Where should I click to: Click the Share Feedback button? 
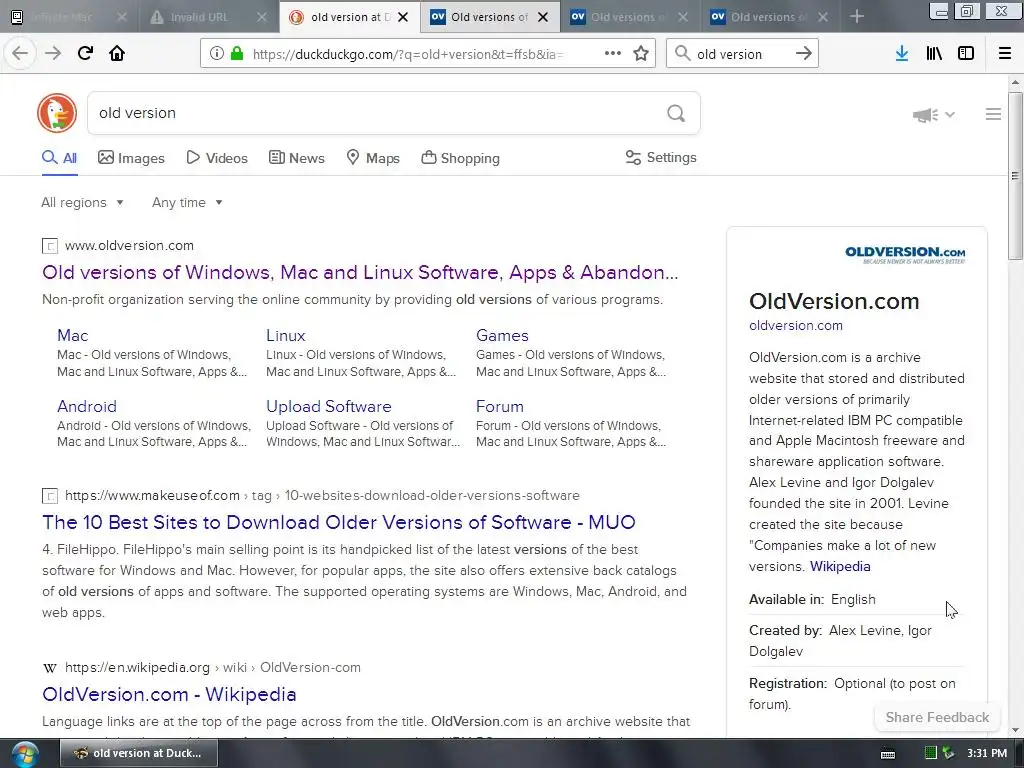coord(937,717)
